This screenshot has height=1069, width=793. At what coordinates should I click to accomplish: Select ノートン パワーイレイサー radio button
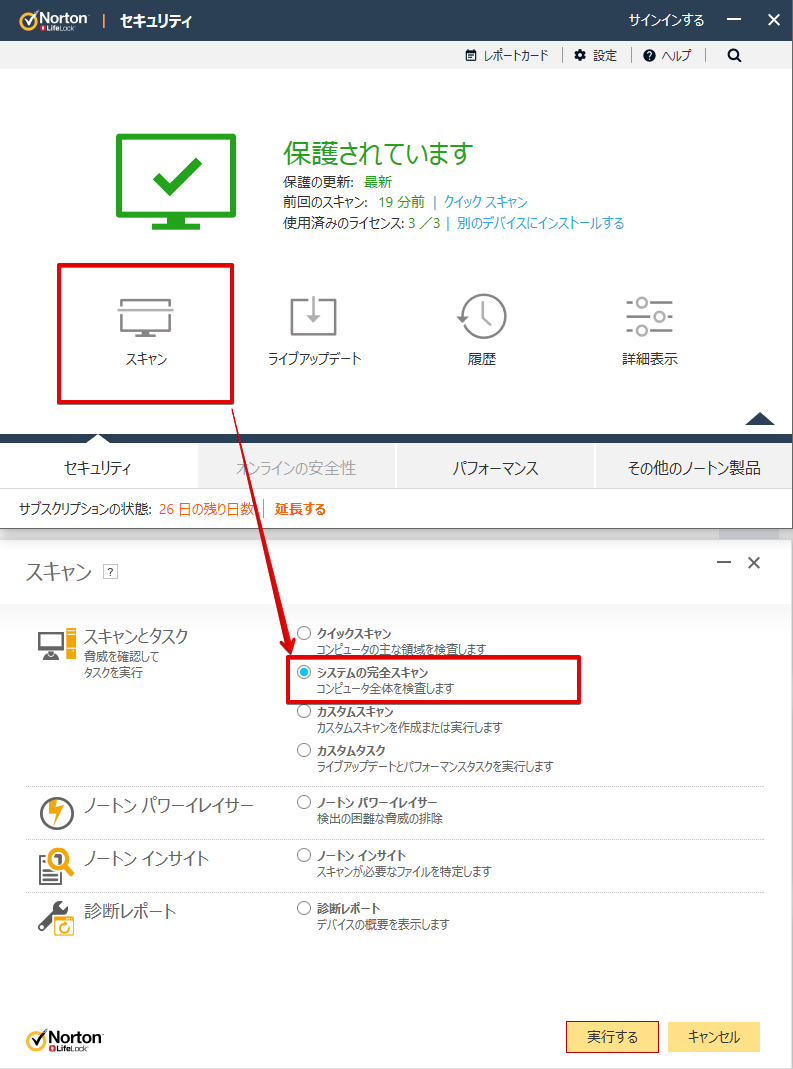click(304, 802)
